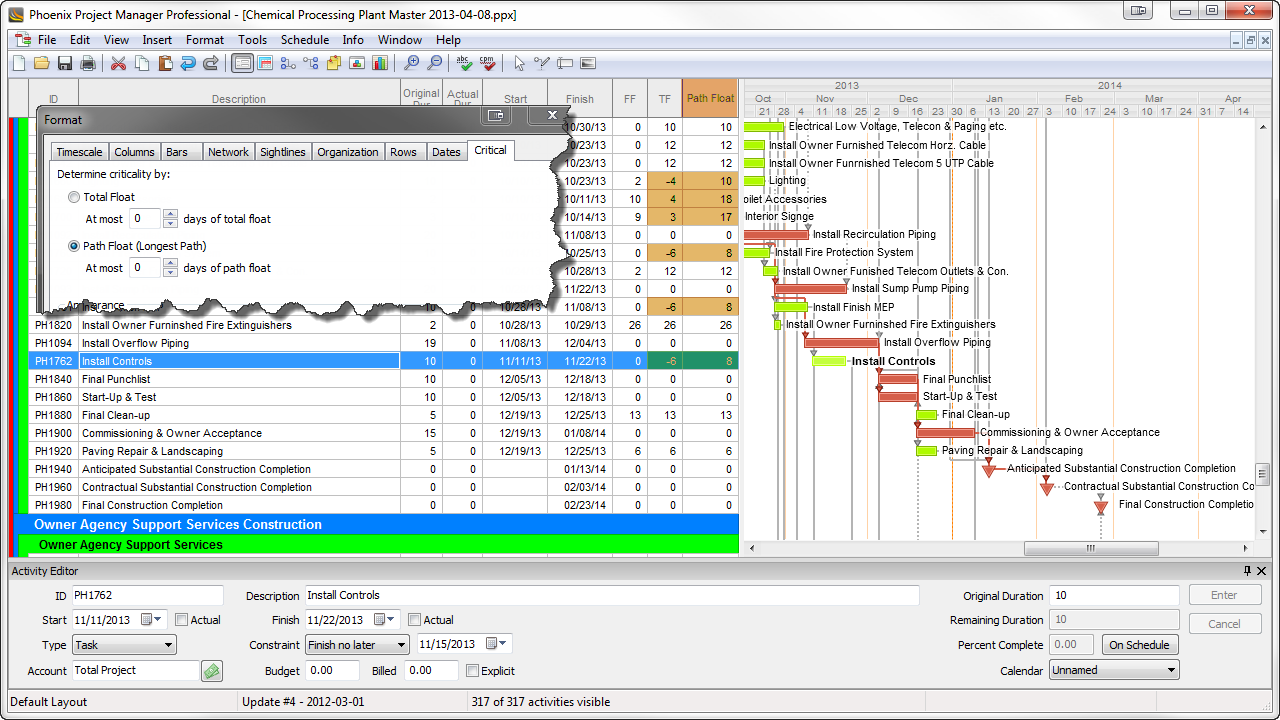Click the Commissioning & Owner Acceptance Gantt bar
This screenshot has height=720, width=1280.
click(x=946, y=433)
